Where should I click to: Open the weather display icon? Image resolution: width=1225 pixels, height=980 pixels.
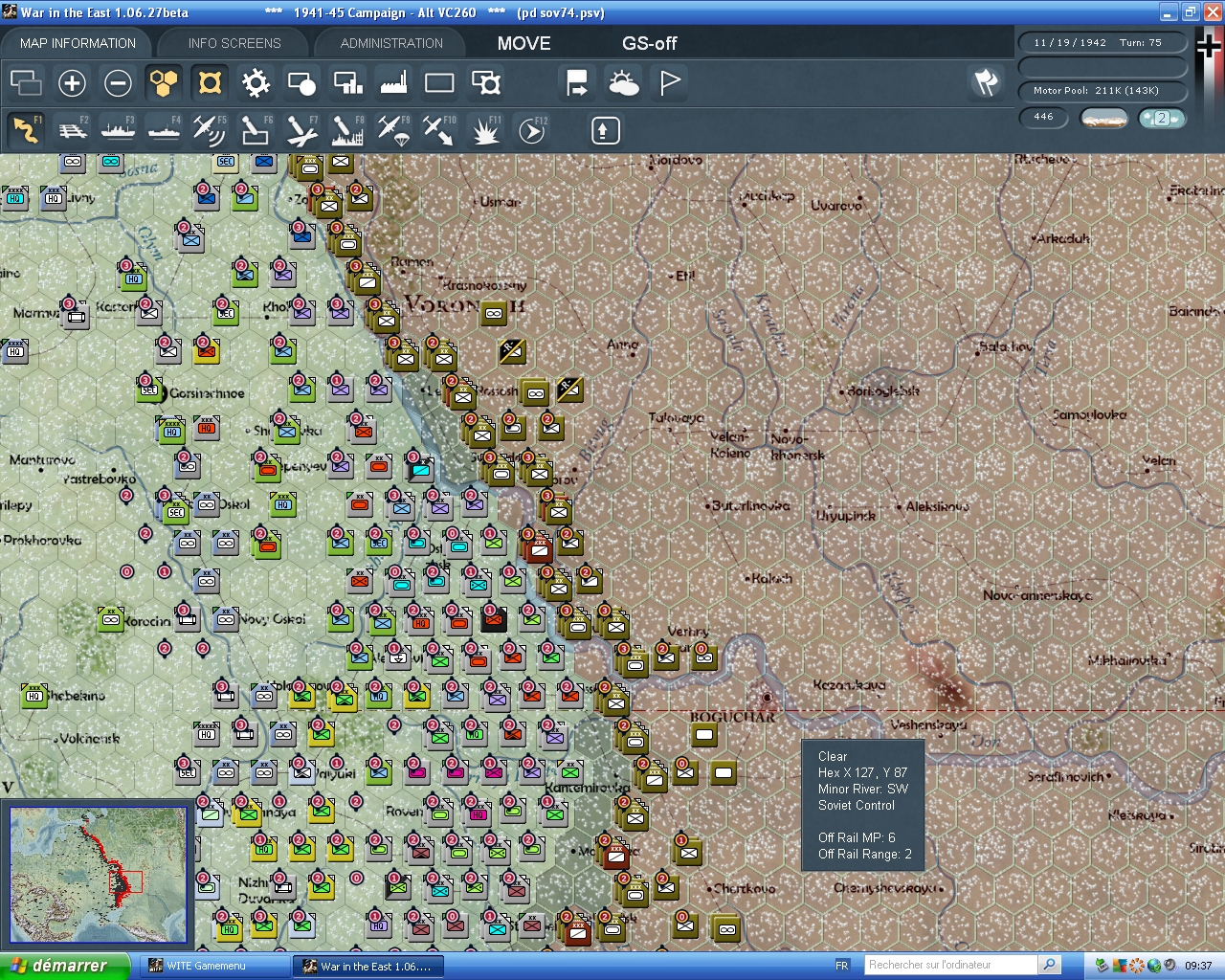(x=624, y=83)
